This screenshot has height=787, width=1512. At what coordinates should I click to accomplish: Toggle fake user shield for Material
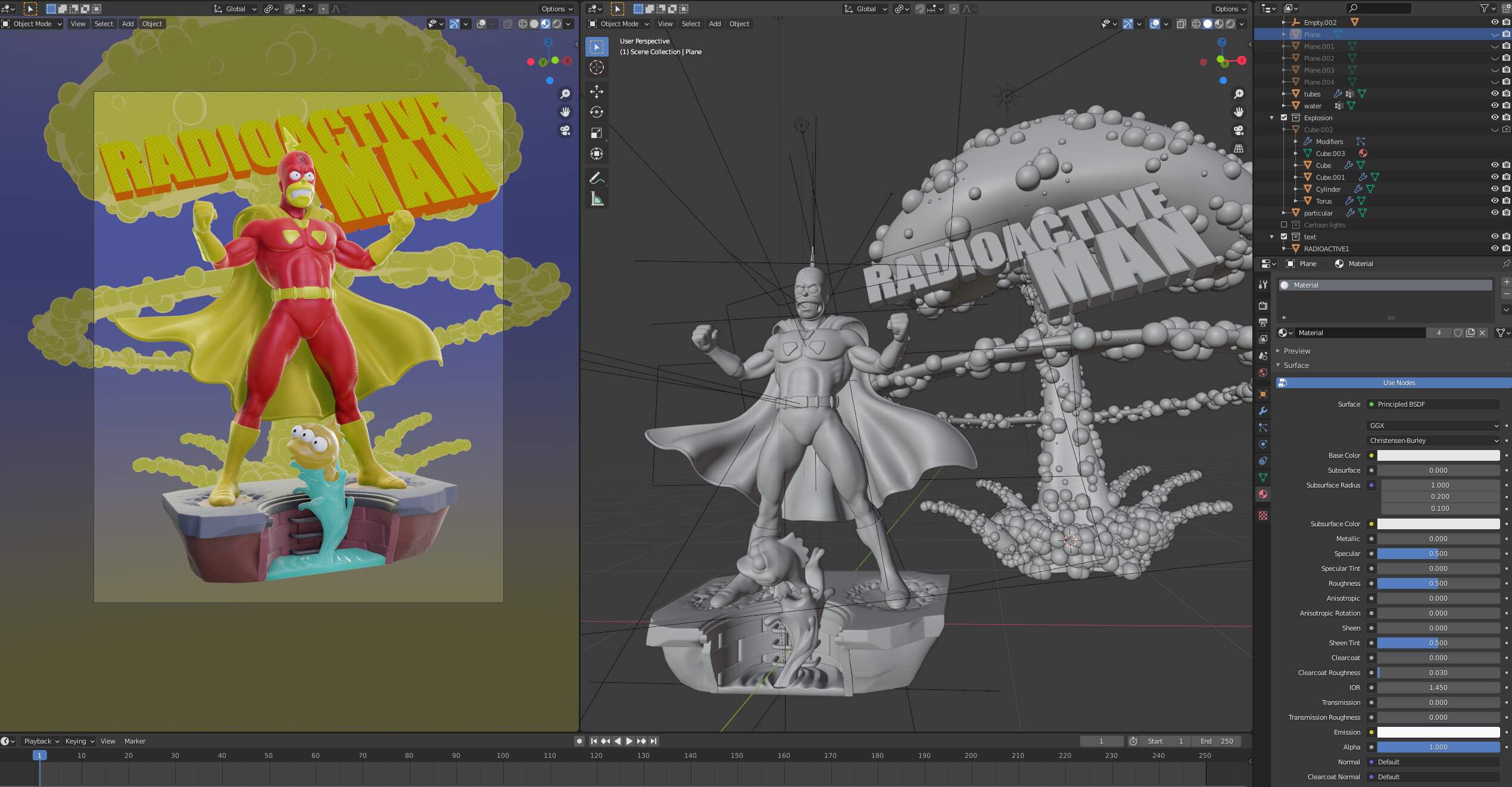point(1458,333)
